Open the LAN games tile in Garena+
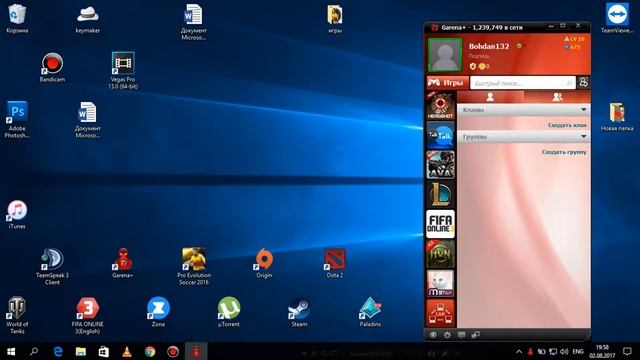Viewport: 640px width, 360px height. 440,313
